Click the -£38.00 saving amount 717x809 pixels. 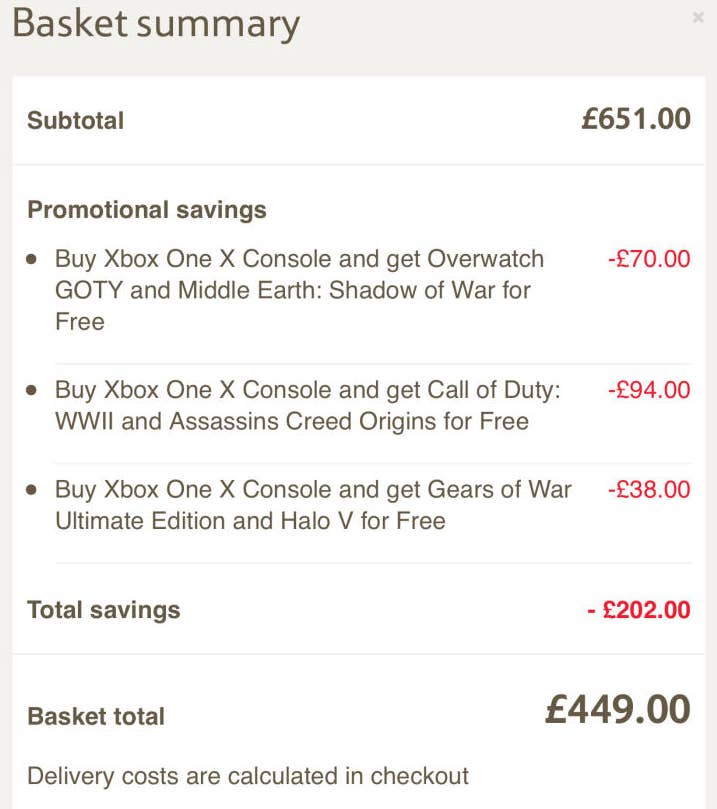click(x=648, y=489)
